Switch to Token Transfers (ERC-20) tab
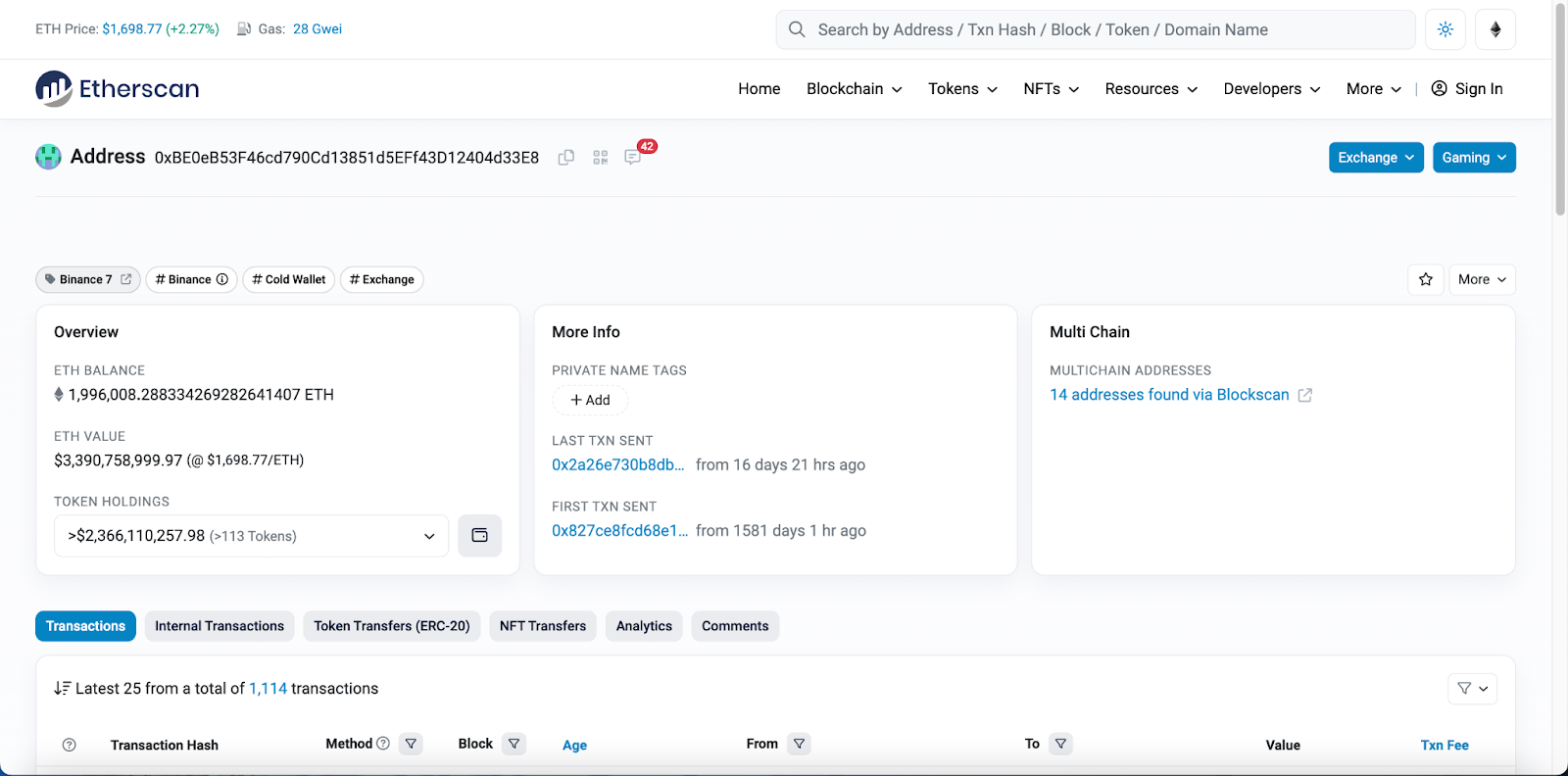The image size is (1568, 776). pyautogui.click(x=392, y=626)
